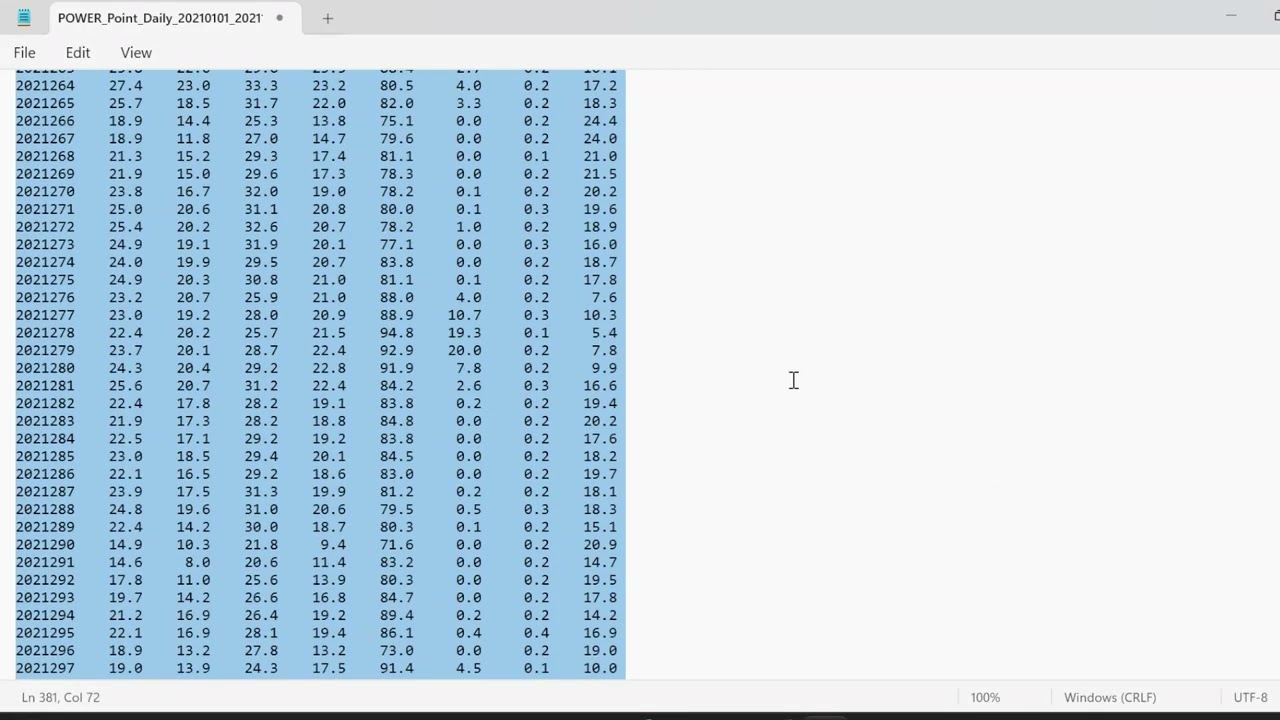
Task: Open the Edit menu
Action: (x=78, y=53)
